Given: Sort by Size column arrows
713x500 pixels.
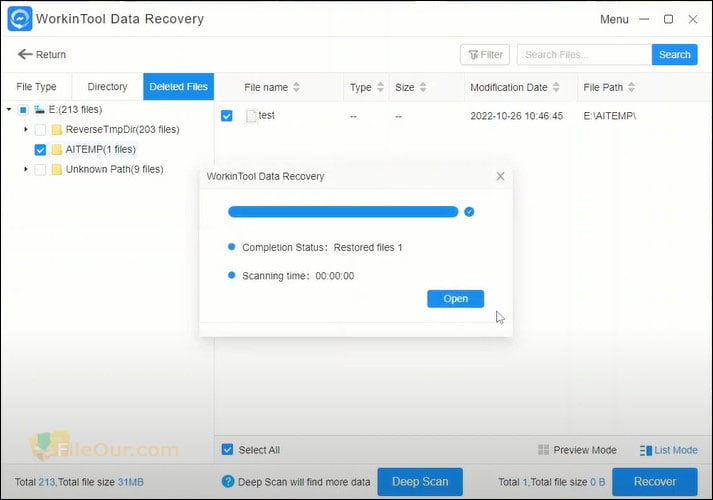Looking at the screenshot, I should [423, 87].
